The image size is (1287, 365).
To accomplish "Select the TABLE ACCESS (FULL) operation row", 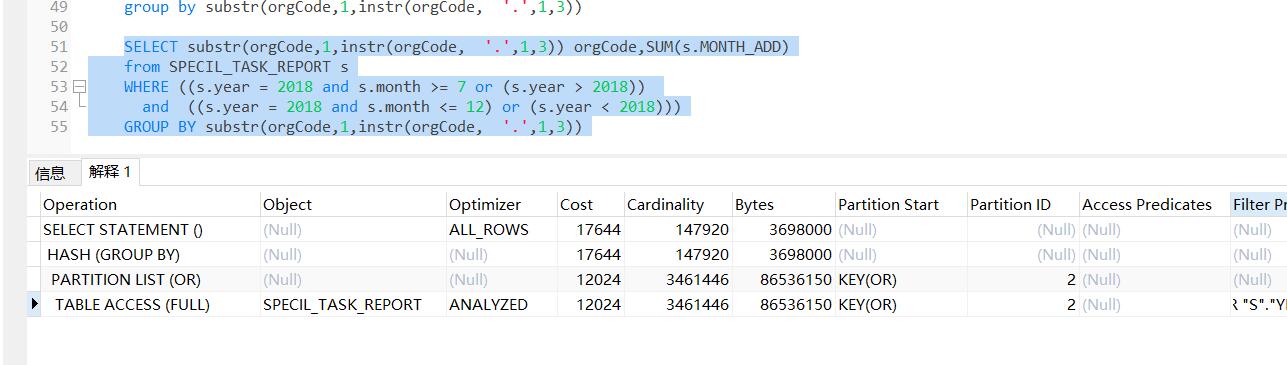I will [658, 304].
